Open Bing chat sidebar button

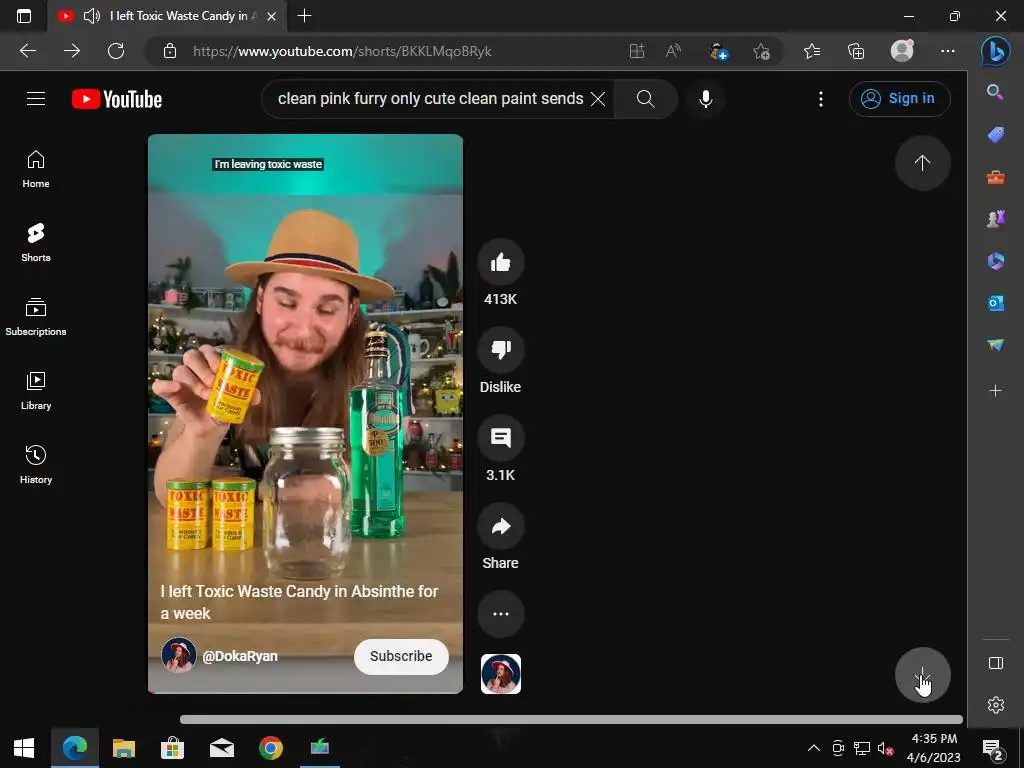[x=996, y=51]
